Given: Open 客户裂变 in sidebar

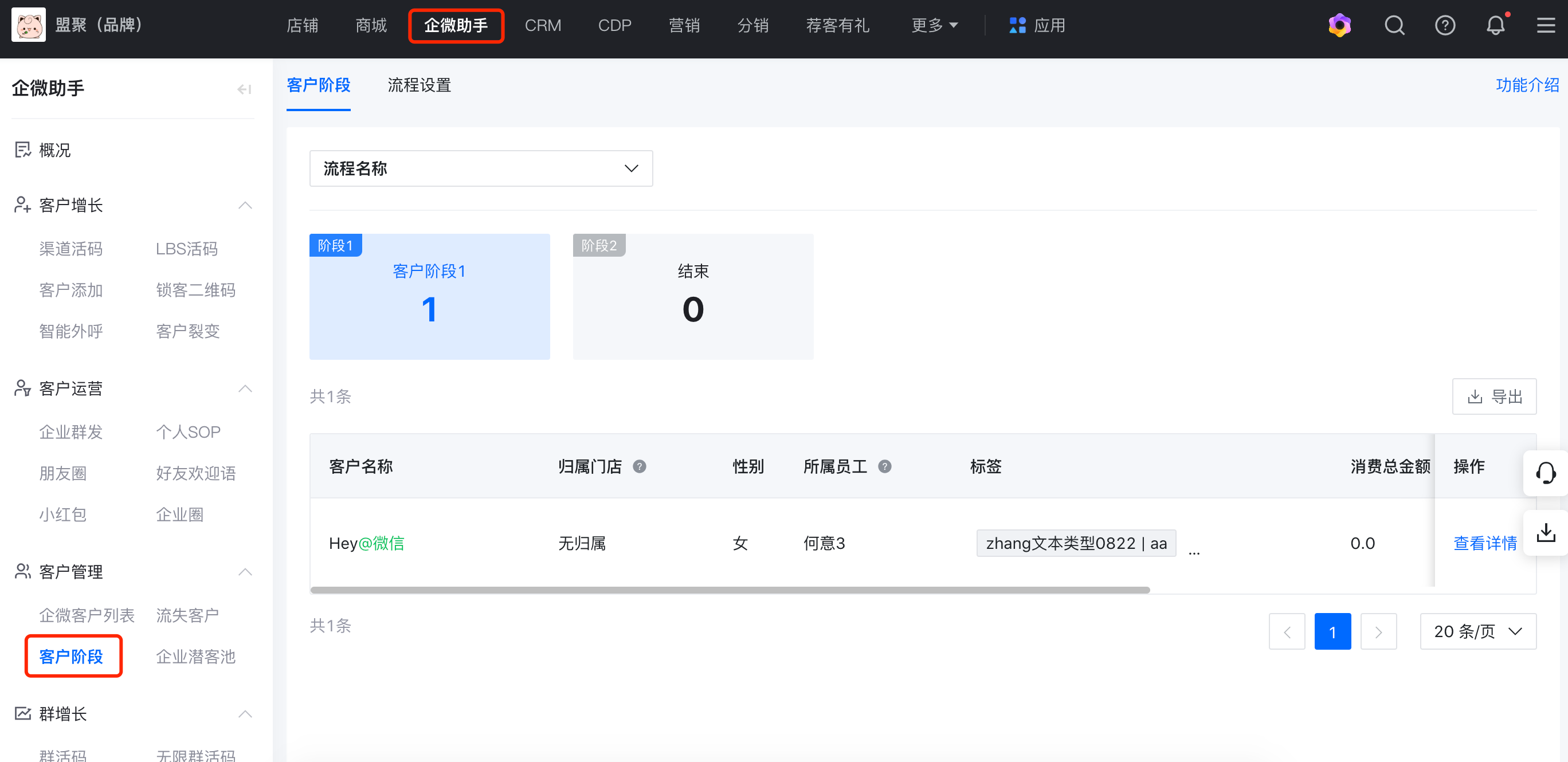Looking at the screenshot, I should tap(188, 331).
